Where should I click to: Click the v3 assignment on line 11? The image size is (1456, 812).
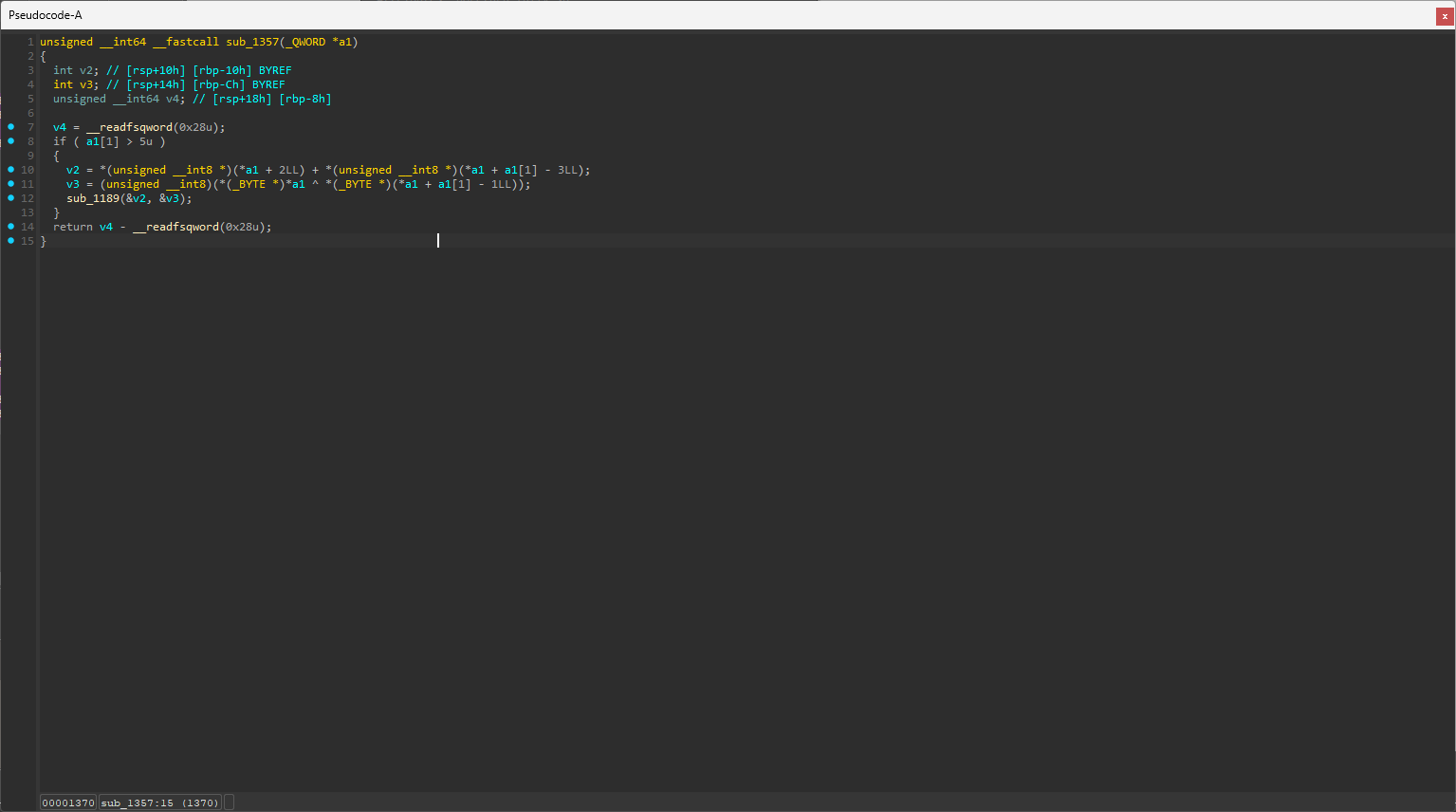(73, 184)
